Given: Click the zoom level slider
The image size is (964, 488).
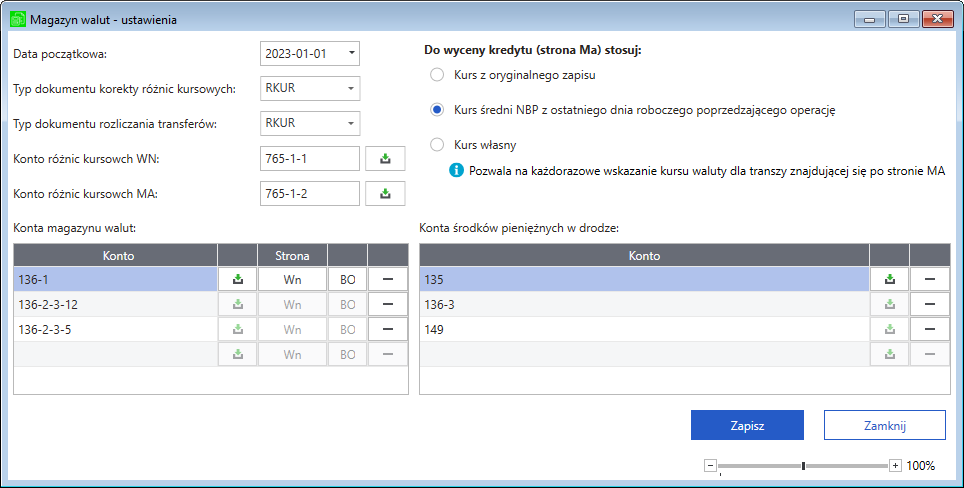Looking at the screenshot, I should (803, 465).
